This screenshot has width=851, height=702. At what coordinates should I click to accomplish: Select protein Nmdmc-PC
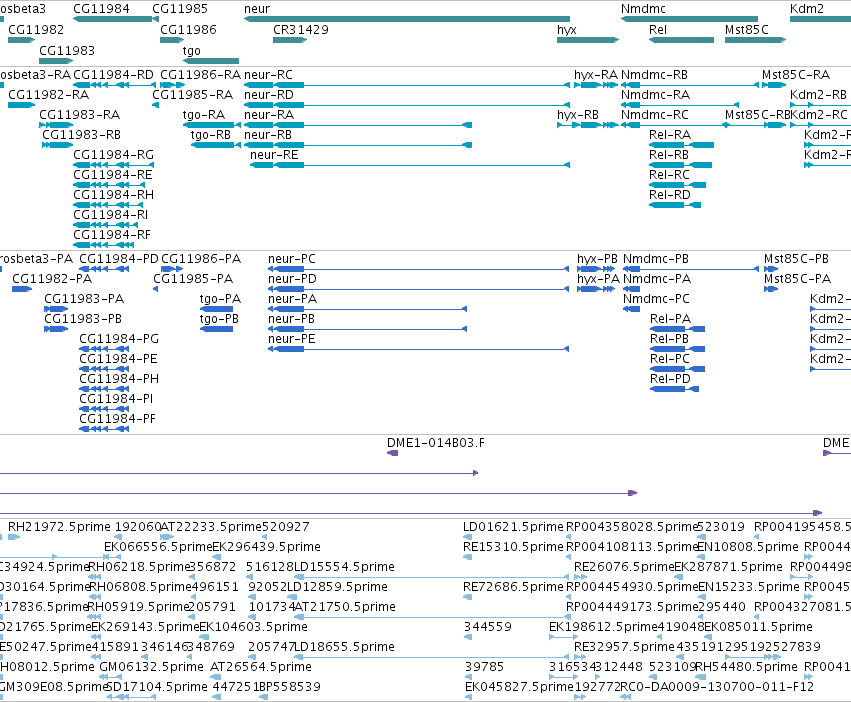pos(632,309)
